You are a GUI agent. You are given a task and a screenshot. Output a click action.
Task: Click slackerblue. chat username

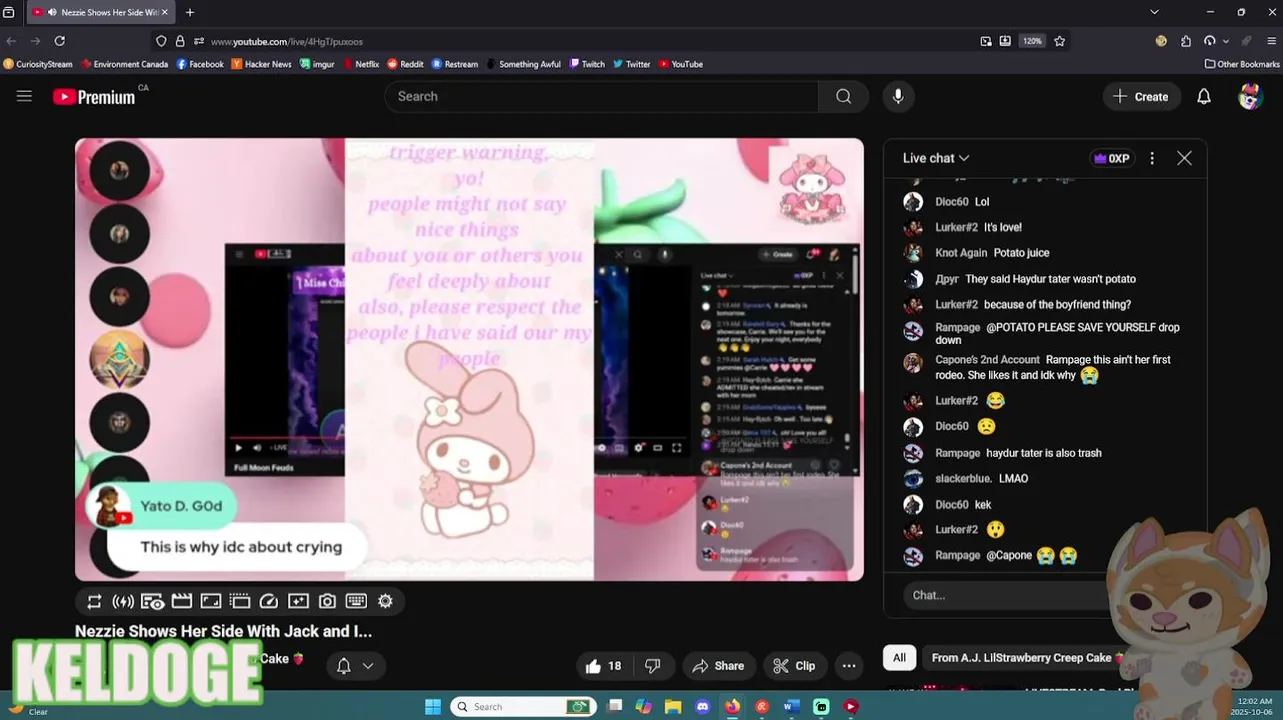pos(964,479)
